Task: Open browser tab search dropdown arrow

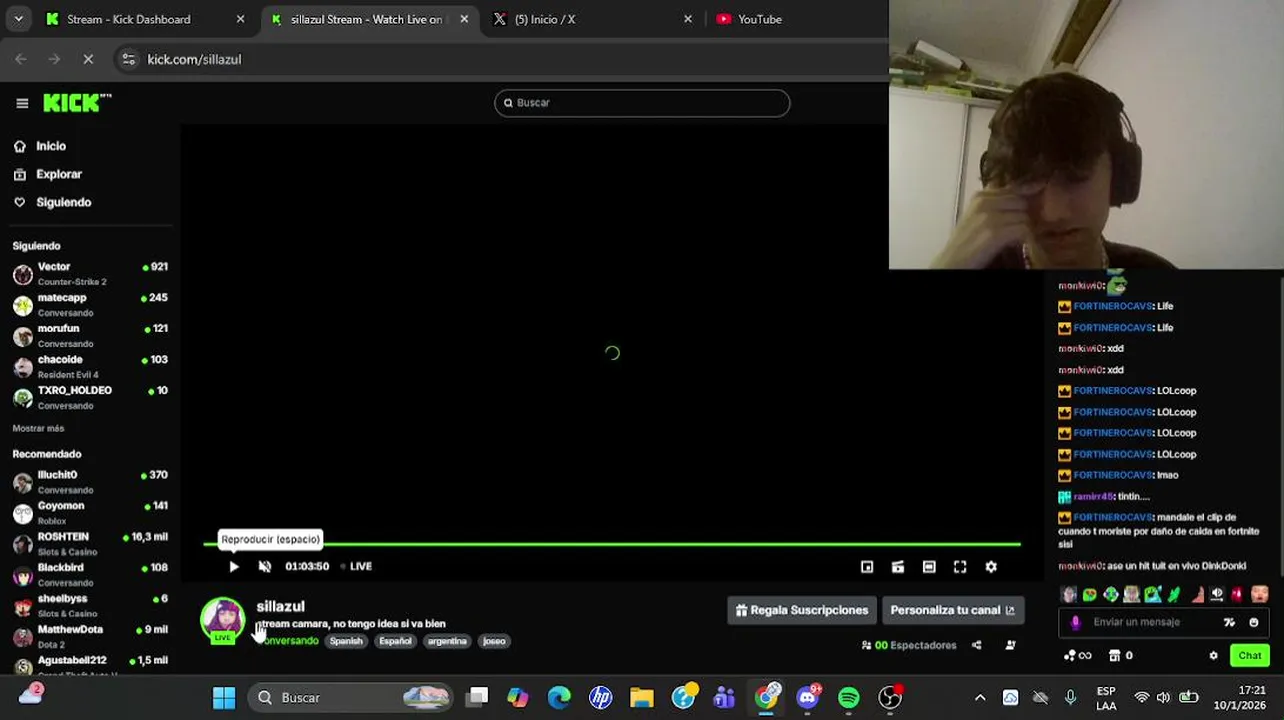Action: [18, 19]
